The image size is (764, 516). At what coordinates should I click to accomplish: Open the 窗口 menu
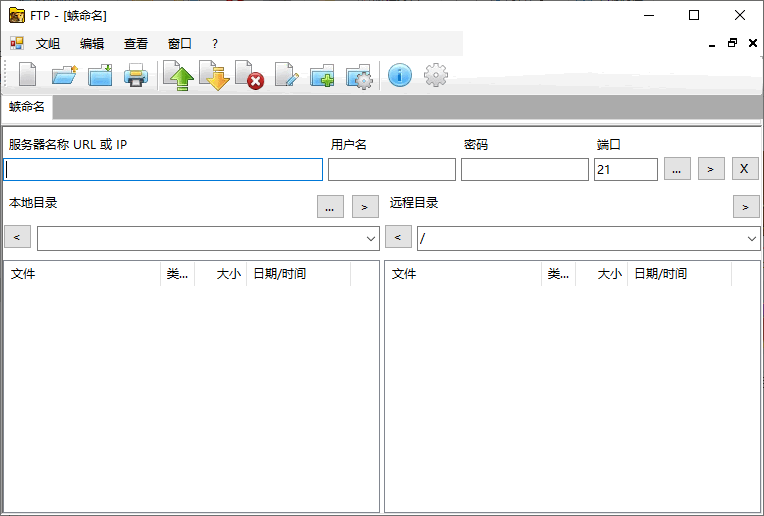point(179,43)
